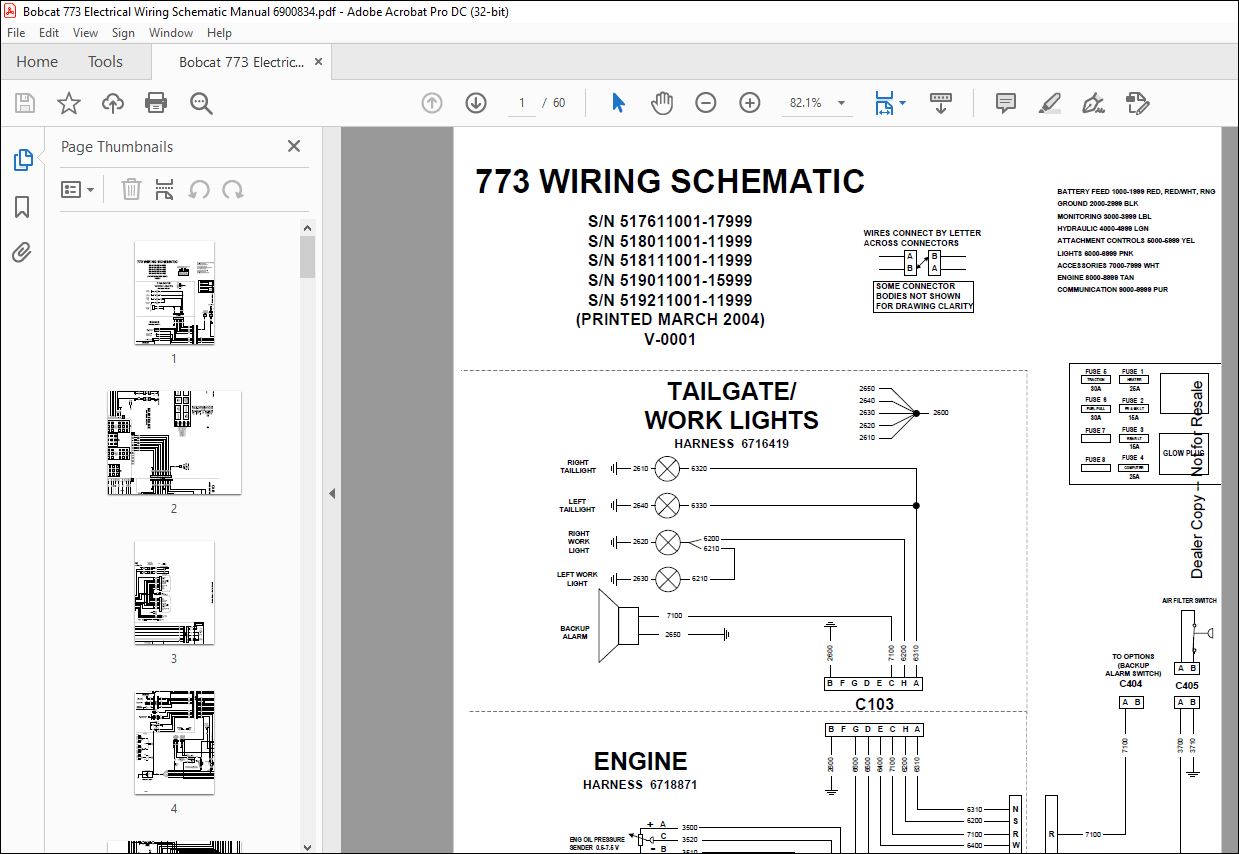Open the Edit menu
The height and width of the screenshot is (854, 1239).
click(x=49, y=33)
